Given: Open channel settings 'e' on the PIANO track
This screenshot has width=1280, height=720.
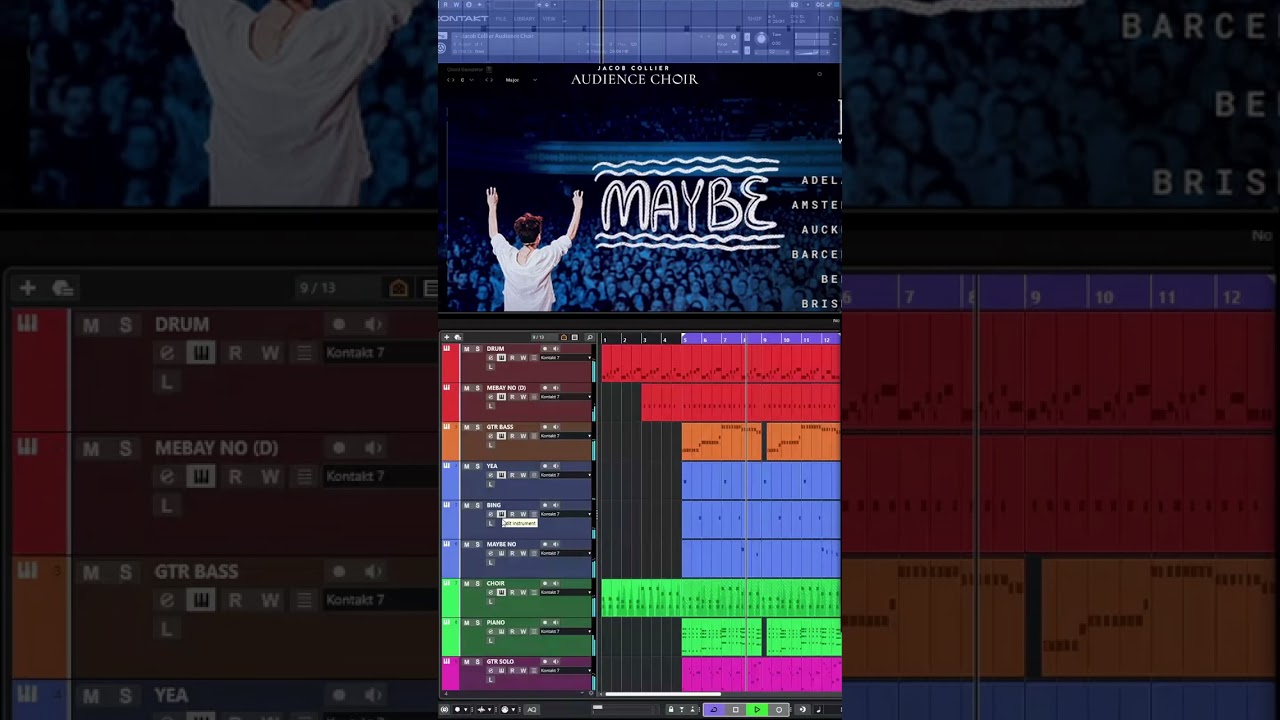Looking at the screenshot, I should [x=491, y=631].
